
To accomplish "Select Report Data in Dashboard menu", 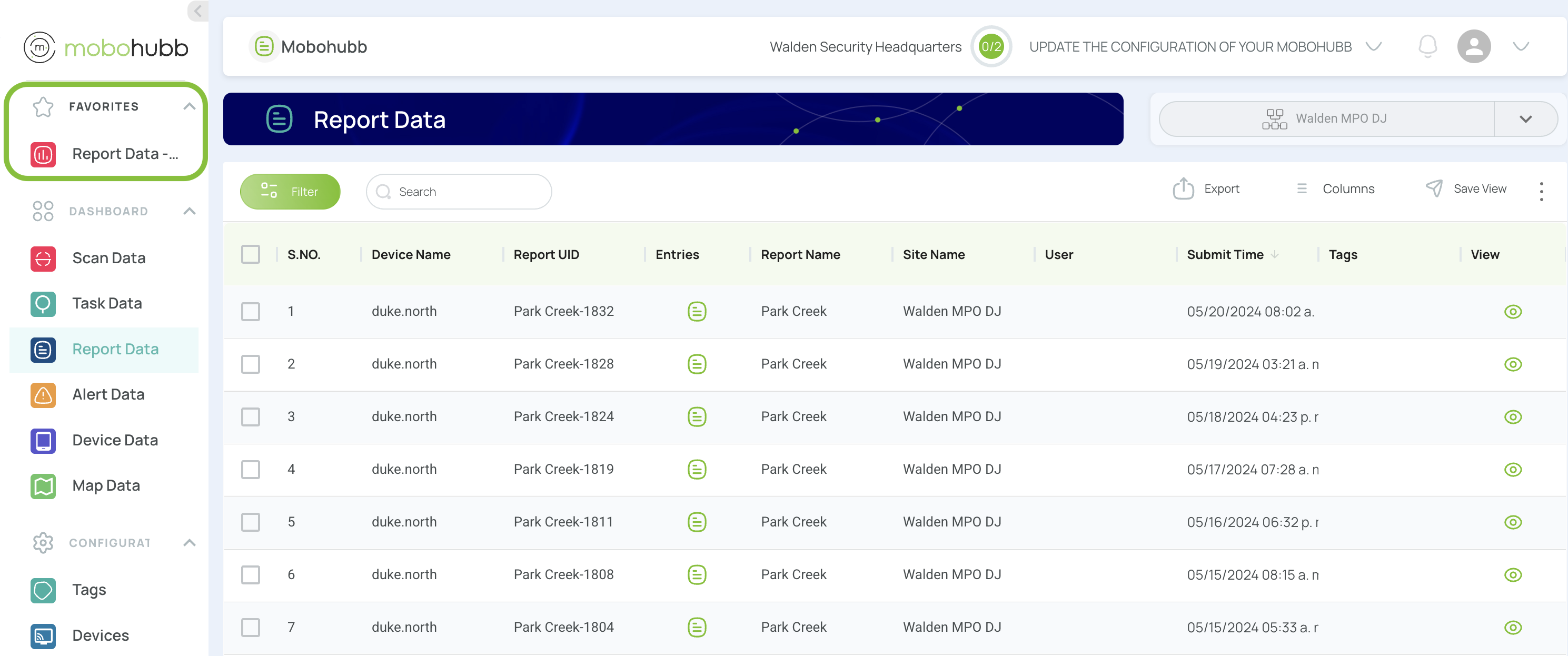I will [x=104, y=349].
